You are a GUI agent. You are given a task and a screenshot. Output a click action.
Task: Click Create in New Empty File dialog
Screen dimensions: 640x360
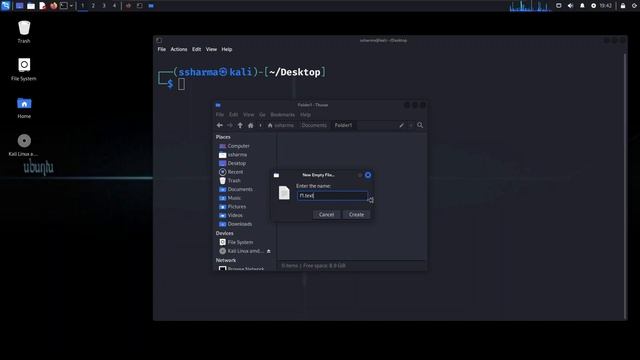(x=356, y=214)
